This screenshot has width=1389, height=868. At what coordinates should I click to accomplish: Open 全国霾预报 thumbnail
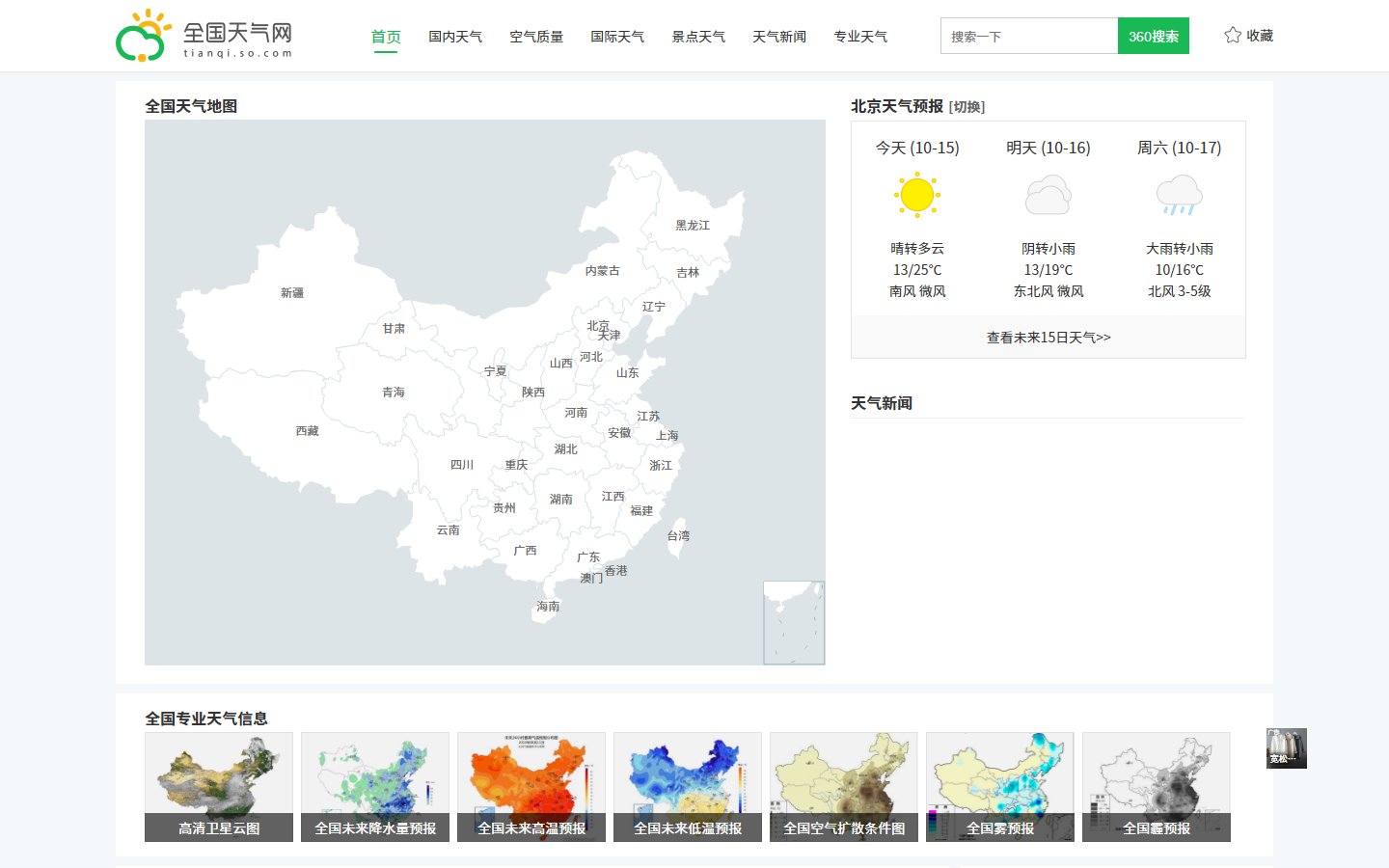[x=1157, y=787]
